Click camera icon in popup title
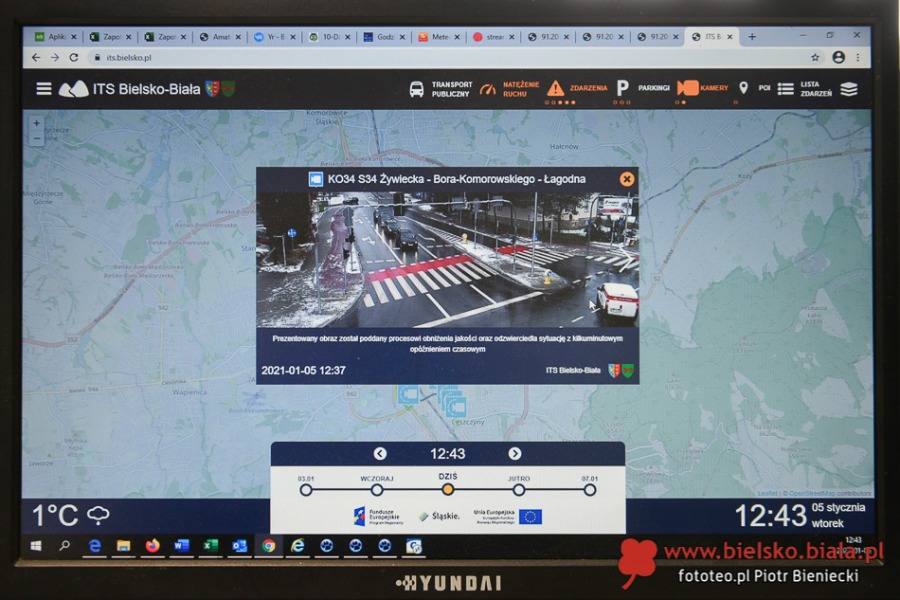Viewport: 900px width, 600px height. tap(316, 179)
